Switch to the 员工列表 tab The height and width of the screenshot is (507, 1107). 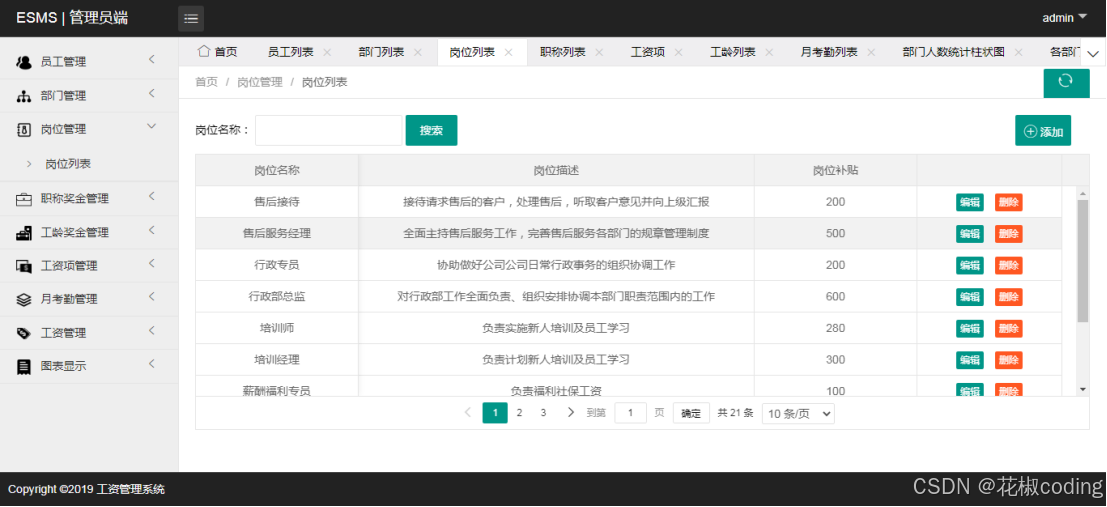[291, 52]
